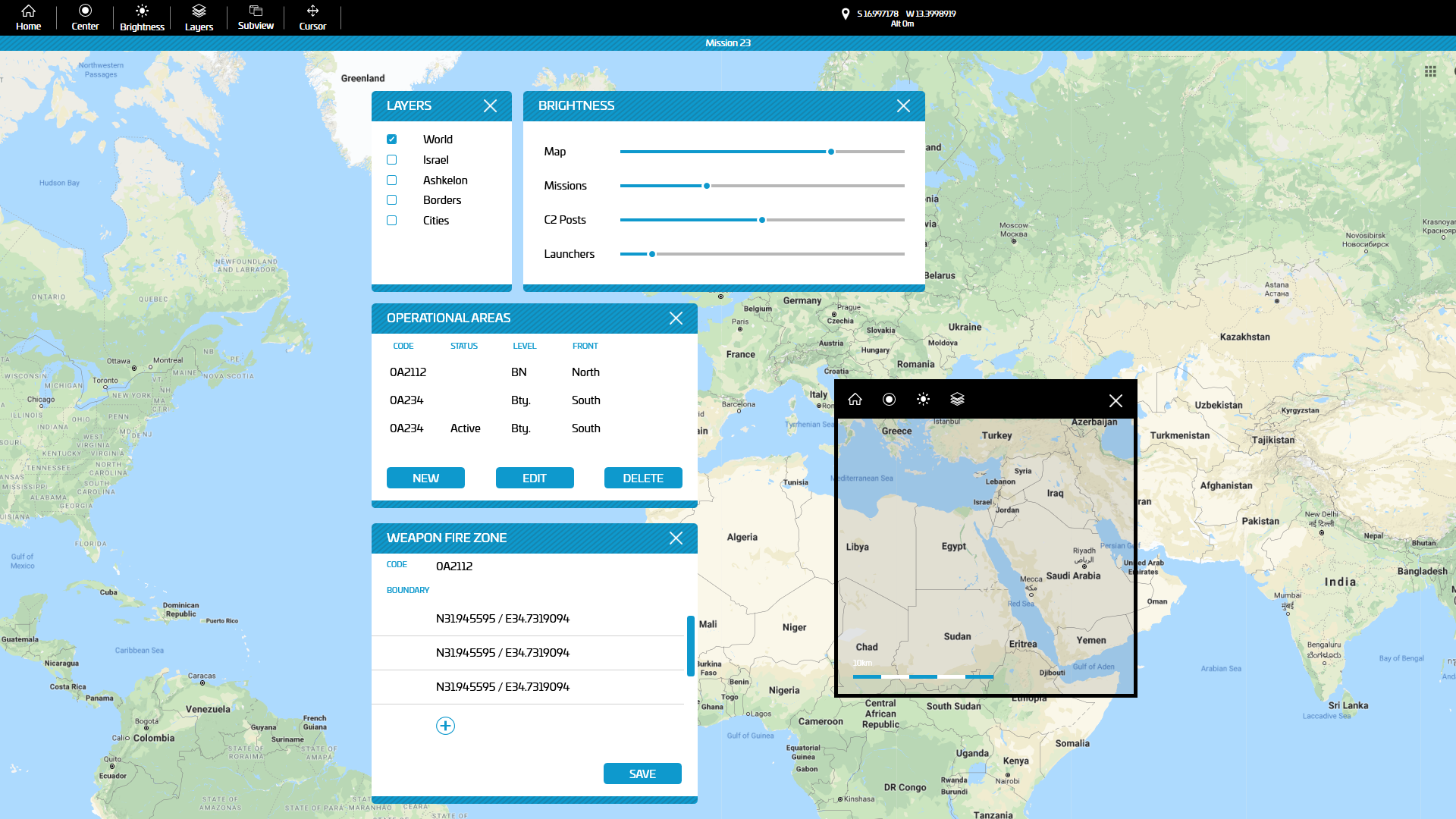Open the Layers tool in top toolbar
Screen dimensions: 1456x819
pos(199,17)
